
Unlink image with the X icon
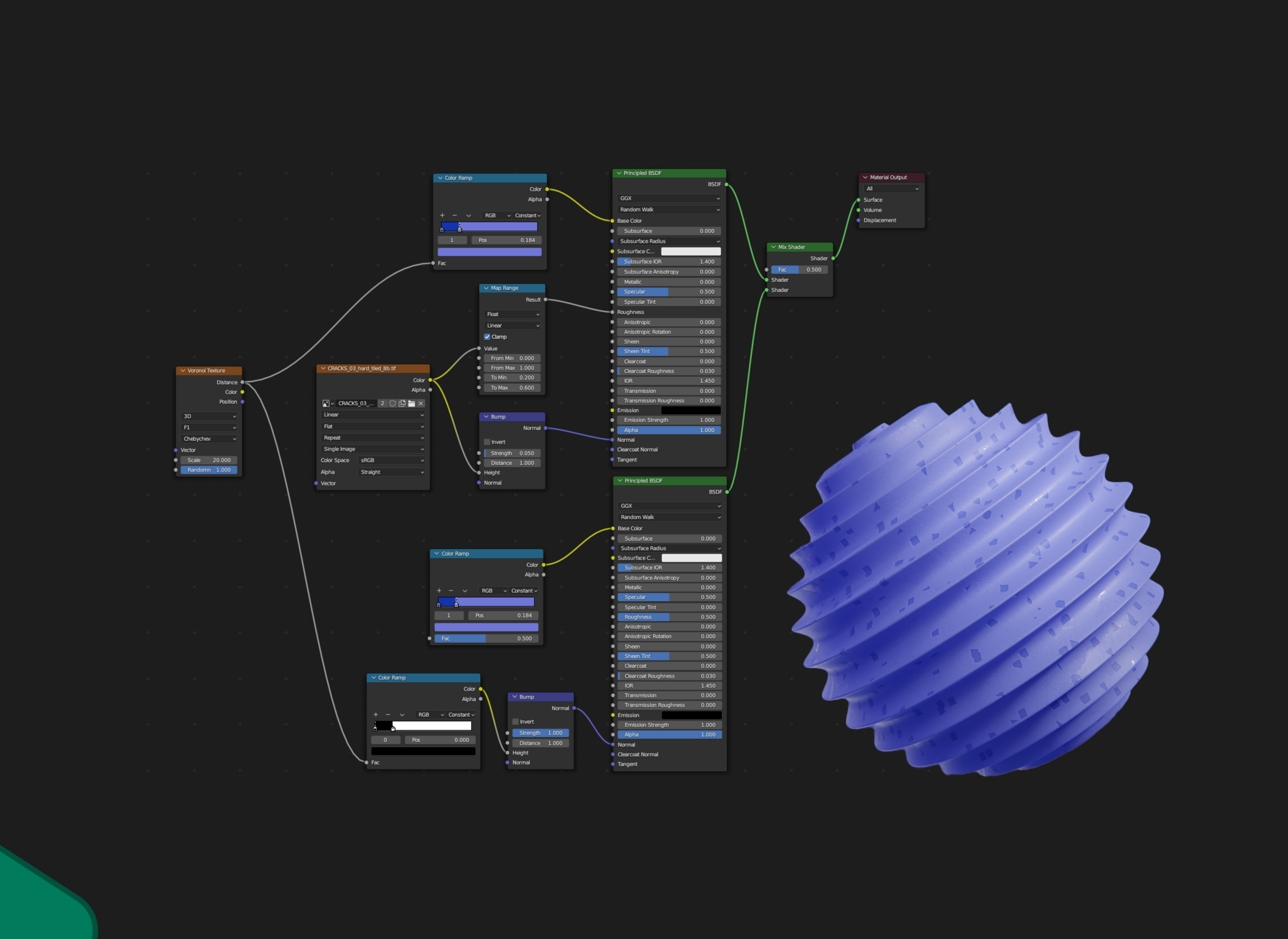(x=421, y=404)
